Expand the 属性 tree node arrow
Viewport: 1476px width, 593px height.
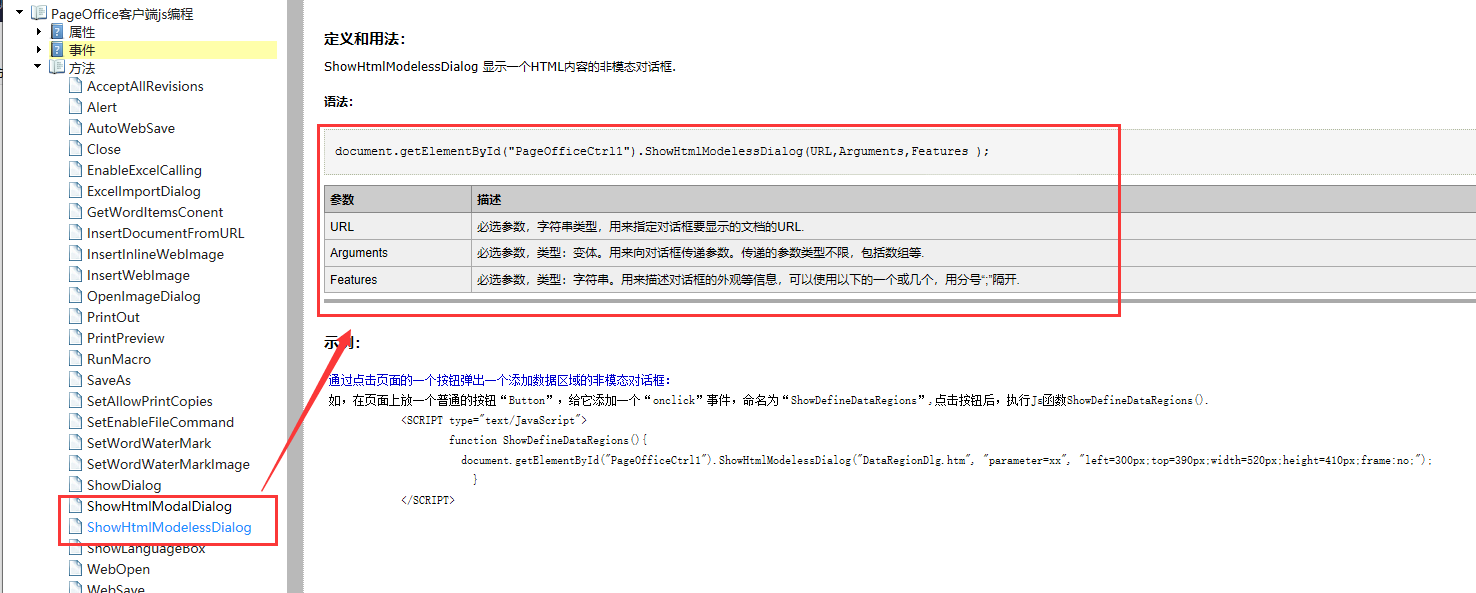[39, 31]
